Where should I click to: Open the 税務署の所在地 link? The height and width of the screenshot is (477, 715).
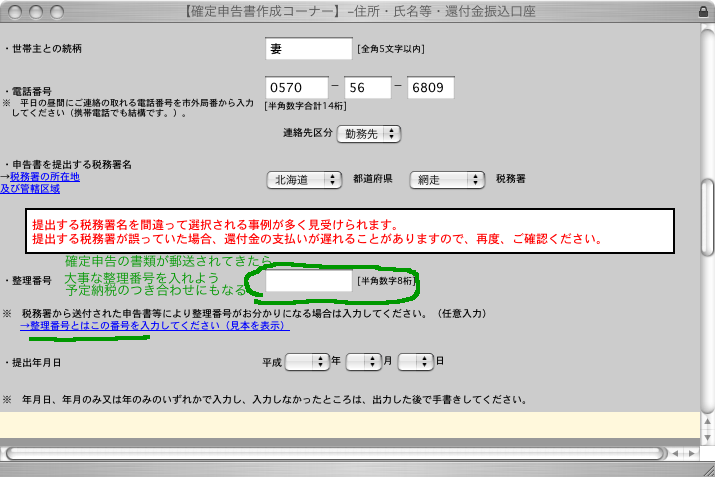click(43, 176)
